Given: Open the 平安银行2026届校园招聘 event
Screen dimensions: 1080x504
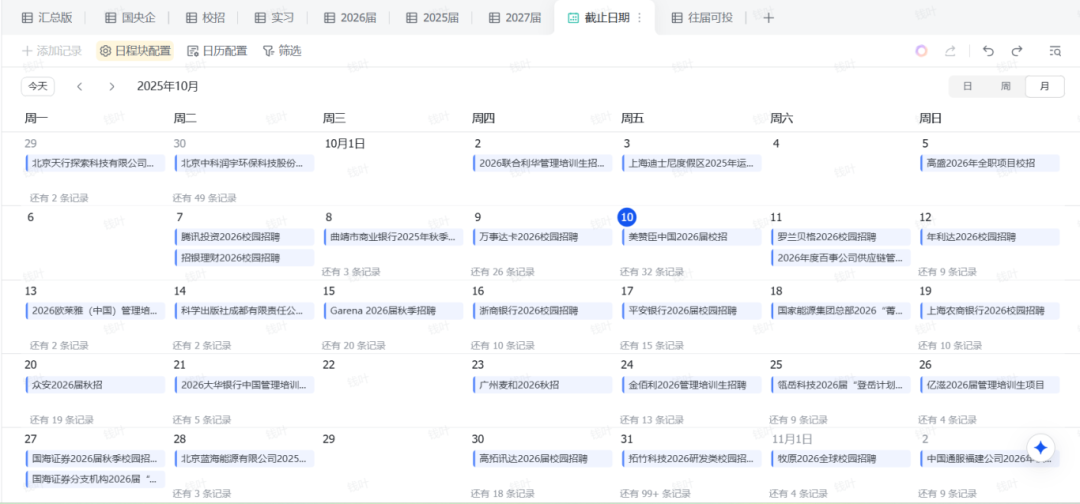Looking at the screenshot, I should point(692,311).
